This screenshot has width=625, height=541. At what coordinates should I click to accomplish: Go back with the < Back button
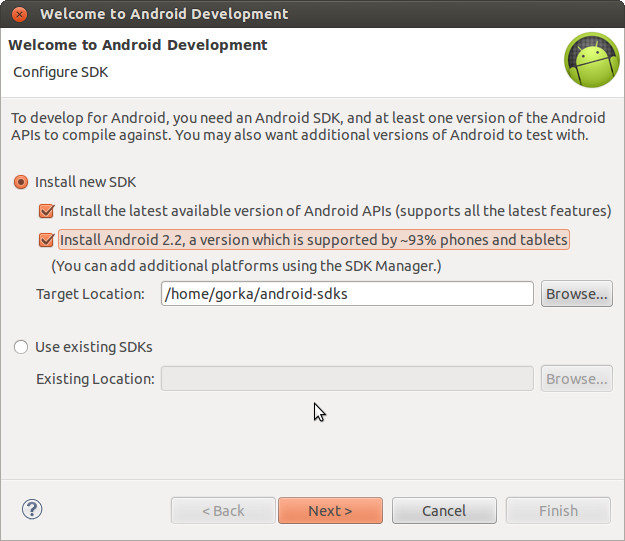click(x=222, y=511)
